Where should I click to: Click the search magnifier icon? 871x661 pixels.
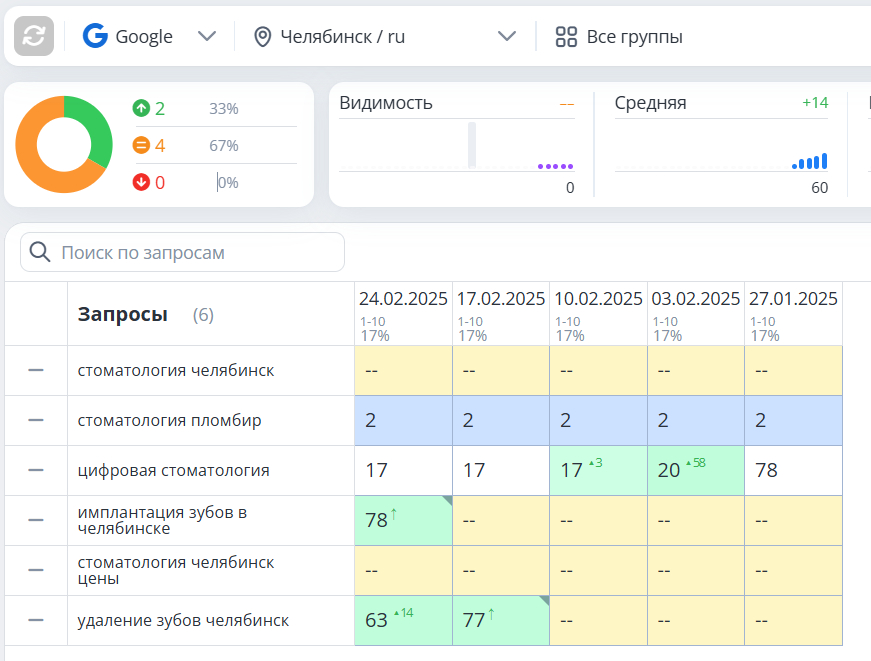tap(40, 252)
